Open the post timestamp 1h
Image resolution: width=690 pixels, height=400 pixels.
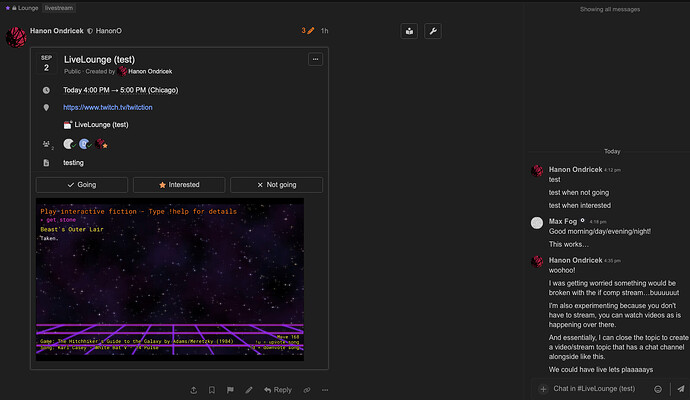[x=324, y=31]
